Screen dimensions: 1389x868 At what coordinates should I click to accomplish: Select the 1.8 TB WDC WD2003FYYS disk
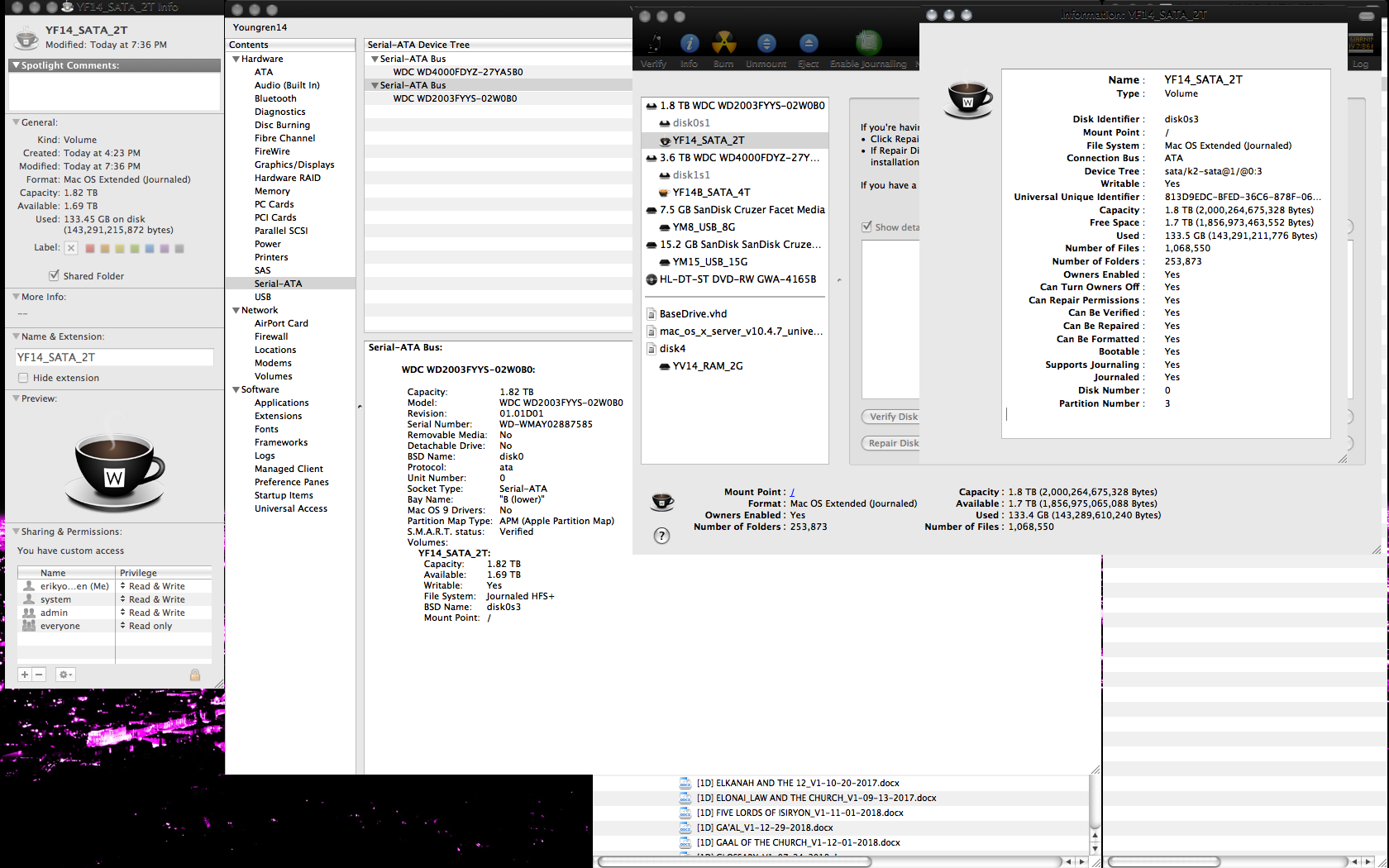click(x=735, y=106)
